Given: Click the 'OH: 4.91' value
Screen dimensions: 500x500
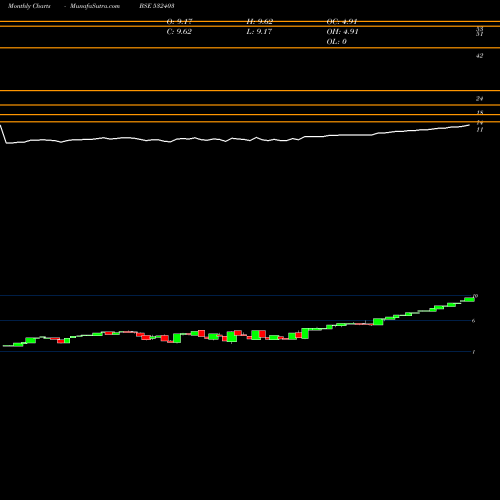Looking at the screenshot, I should 342,32.
